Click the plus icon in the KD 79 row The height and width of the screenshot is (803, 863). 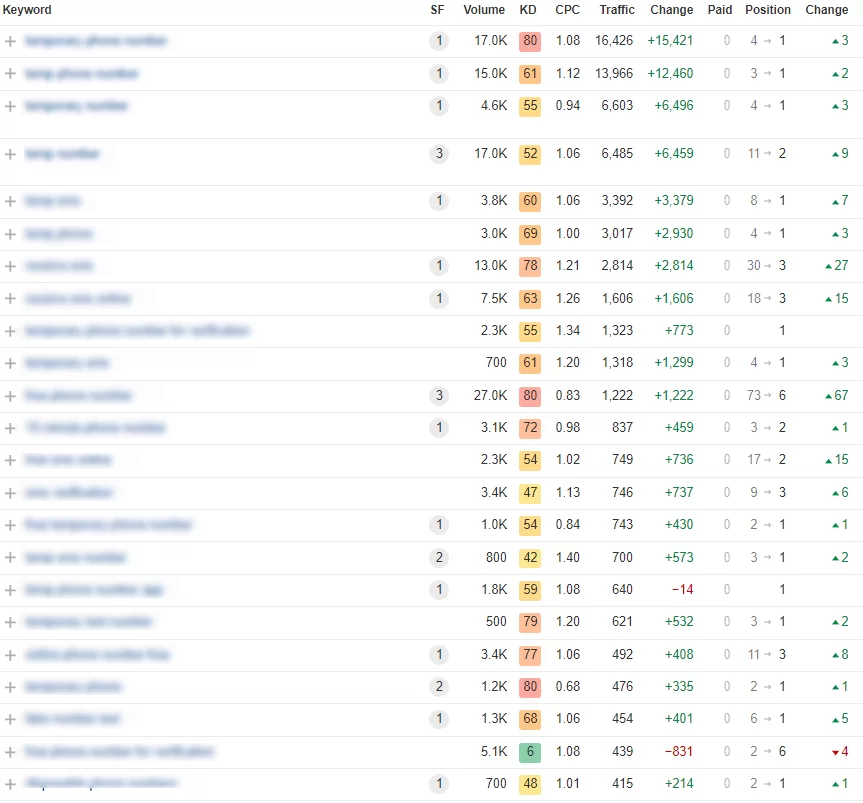[10, 622]
